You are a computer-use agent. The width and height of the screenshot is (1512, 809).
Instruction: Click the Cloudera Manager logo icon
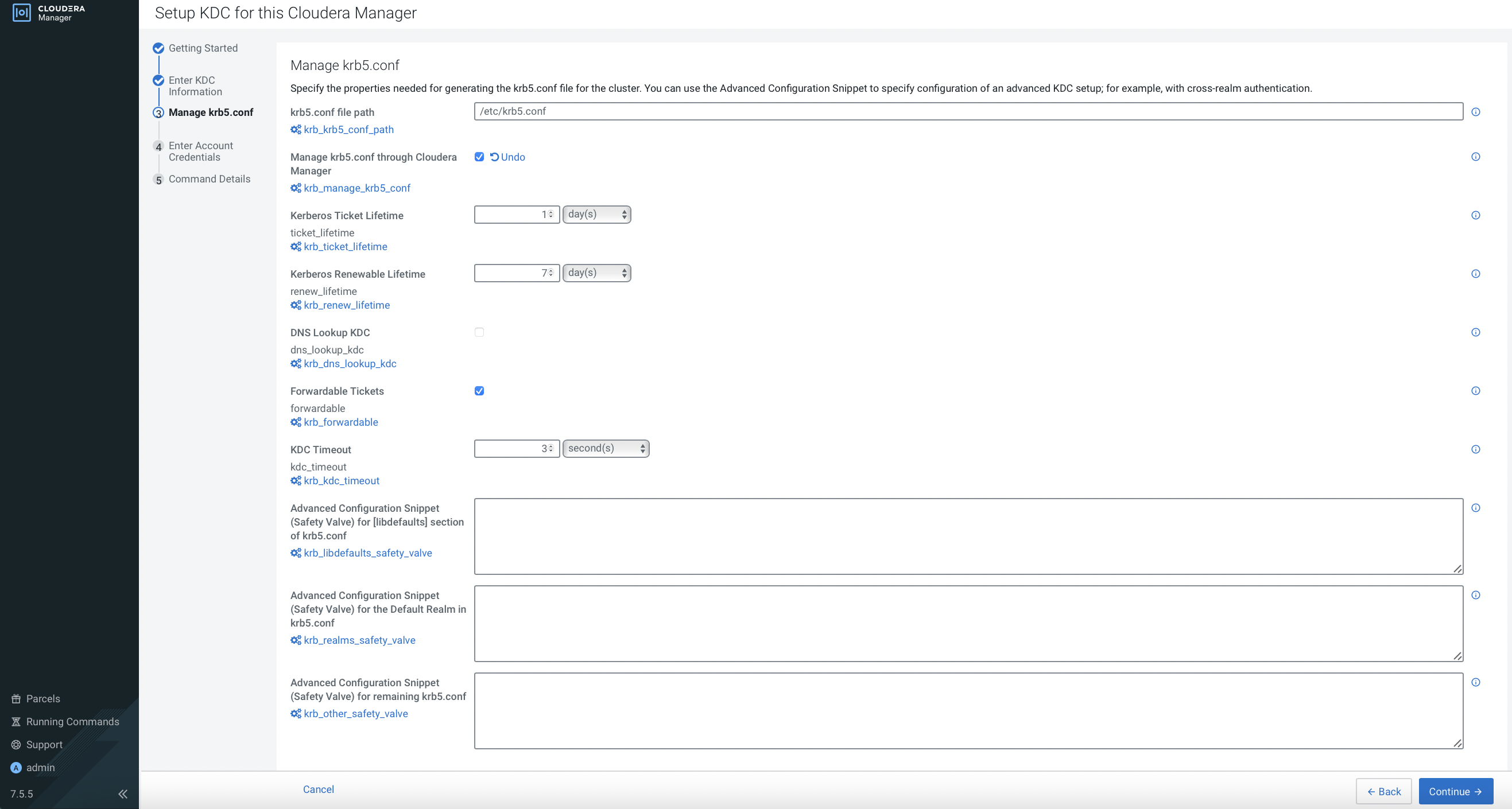[22, 12]
